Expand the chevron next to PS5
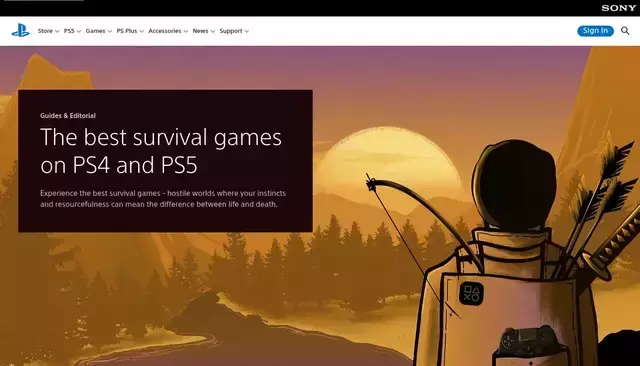This screenshot has width=640, height=366. pyautogui.click(x=79, y=31)
